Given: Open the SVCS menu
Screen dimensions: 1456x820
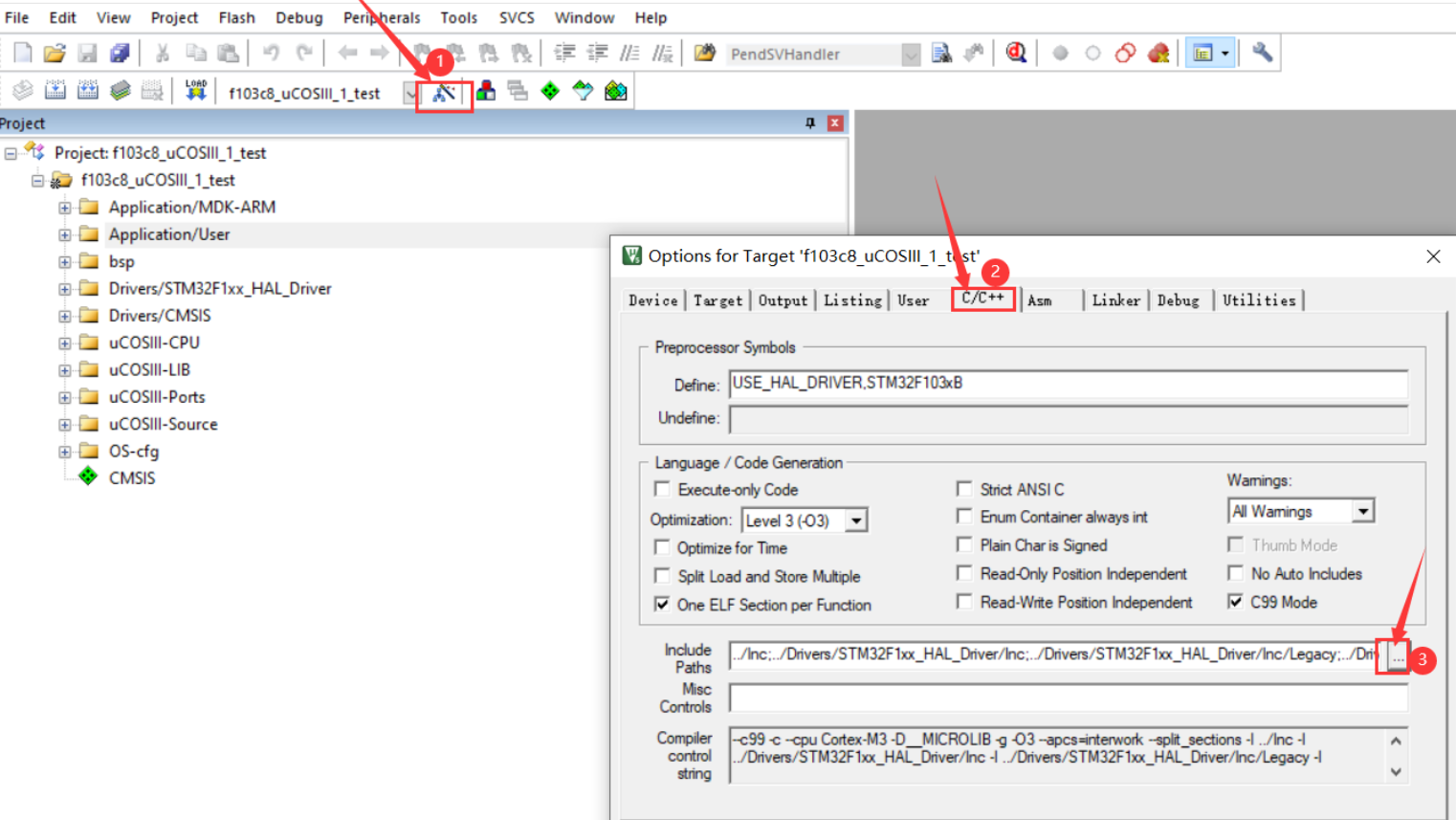Looking at the screenshot, I should (517, 17).
